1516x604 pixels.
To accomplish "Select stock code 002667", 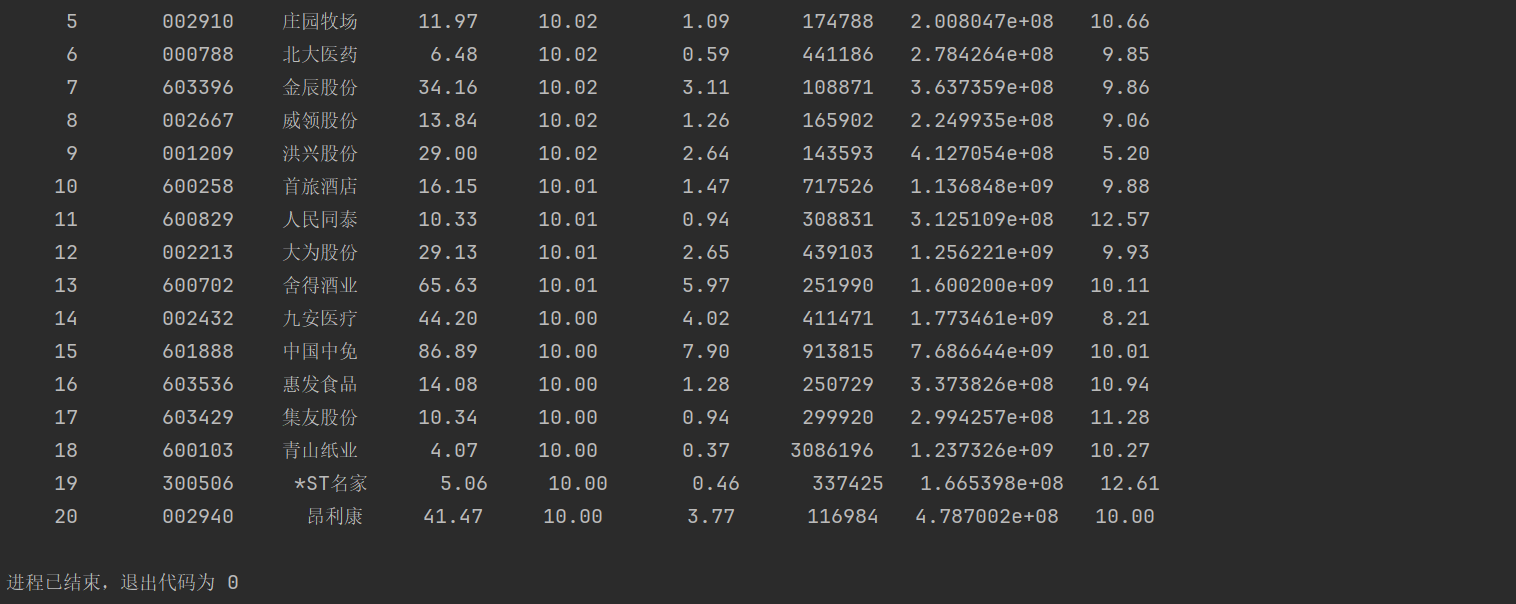I will point(198,120).
